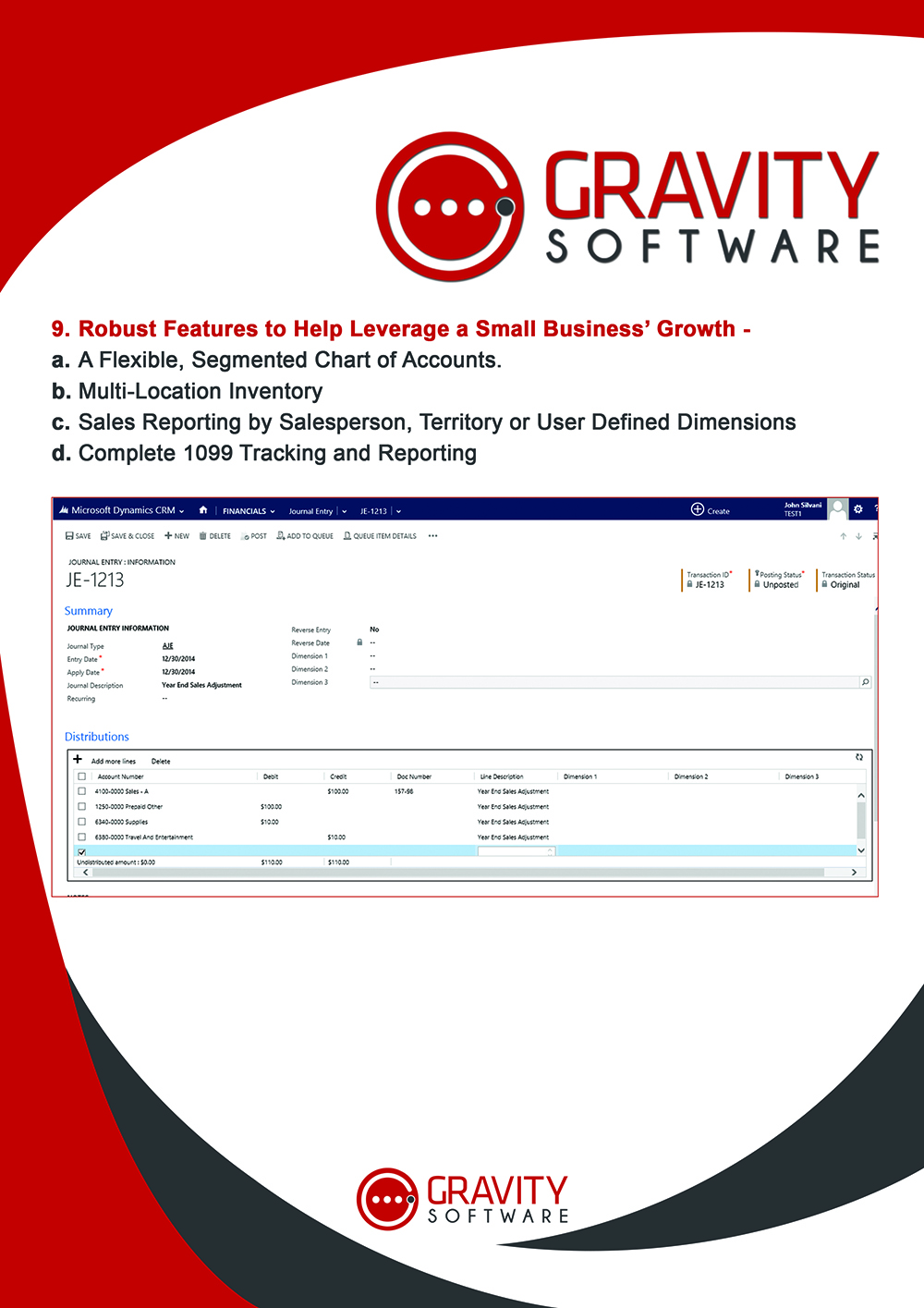Click Doc Number cell 157-98
The height and width of the screenshot is (1308, 924).
coord(404,791)
